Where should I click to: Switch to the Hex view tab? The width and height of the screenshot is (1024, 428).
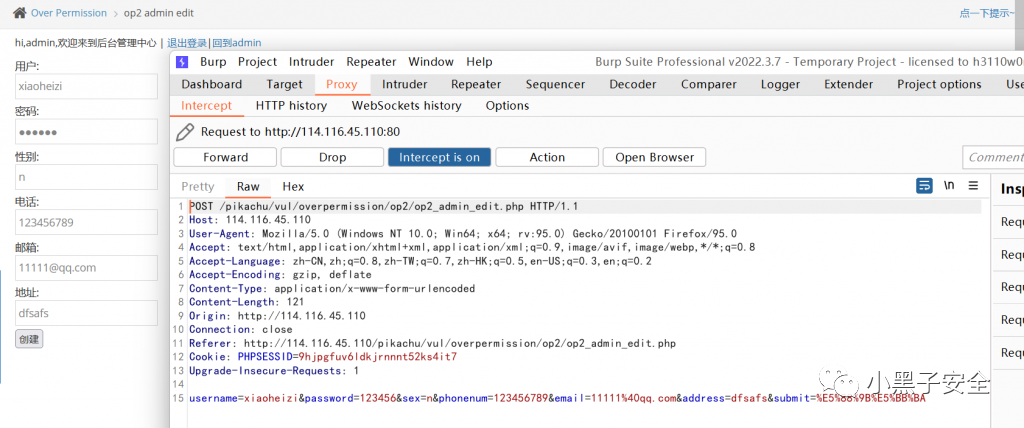tap(293, 187)
